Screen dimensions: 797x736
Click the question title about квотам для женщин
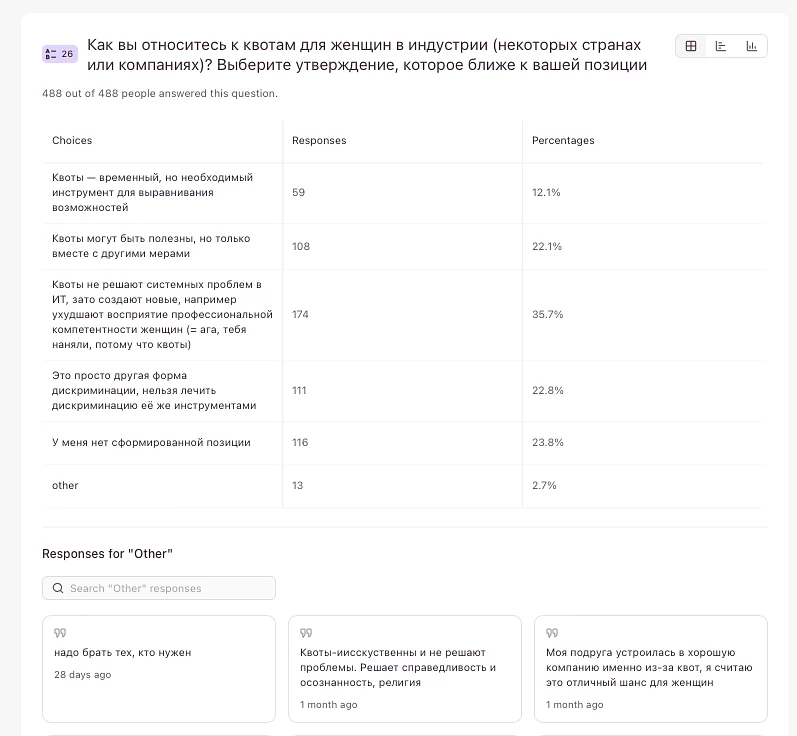(x=366, y=55)
